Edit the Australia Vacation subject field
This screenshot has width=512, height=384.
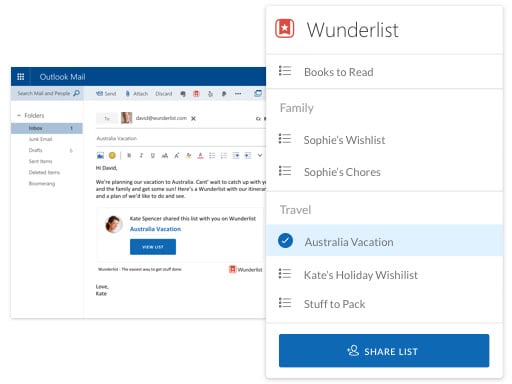point(180,138)
